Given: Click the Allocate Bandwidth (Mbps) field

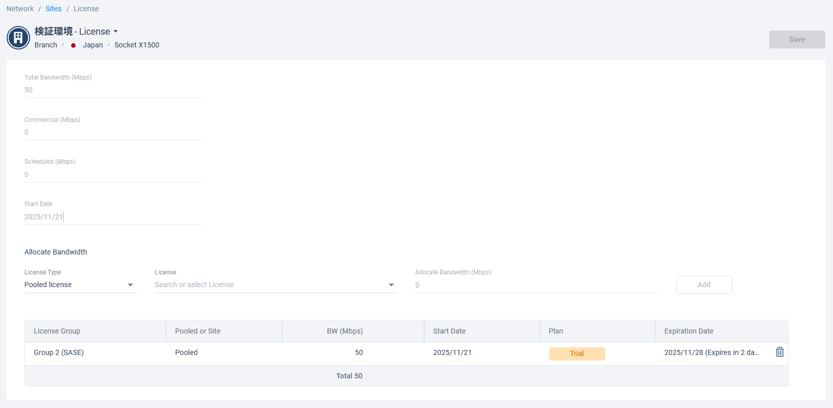Looking at the screenshot, I should coord(536,285).
